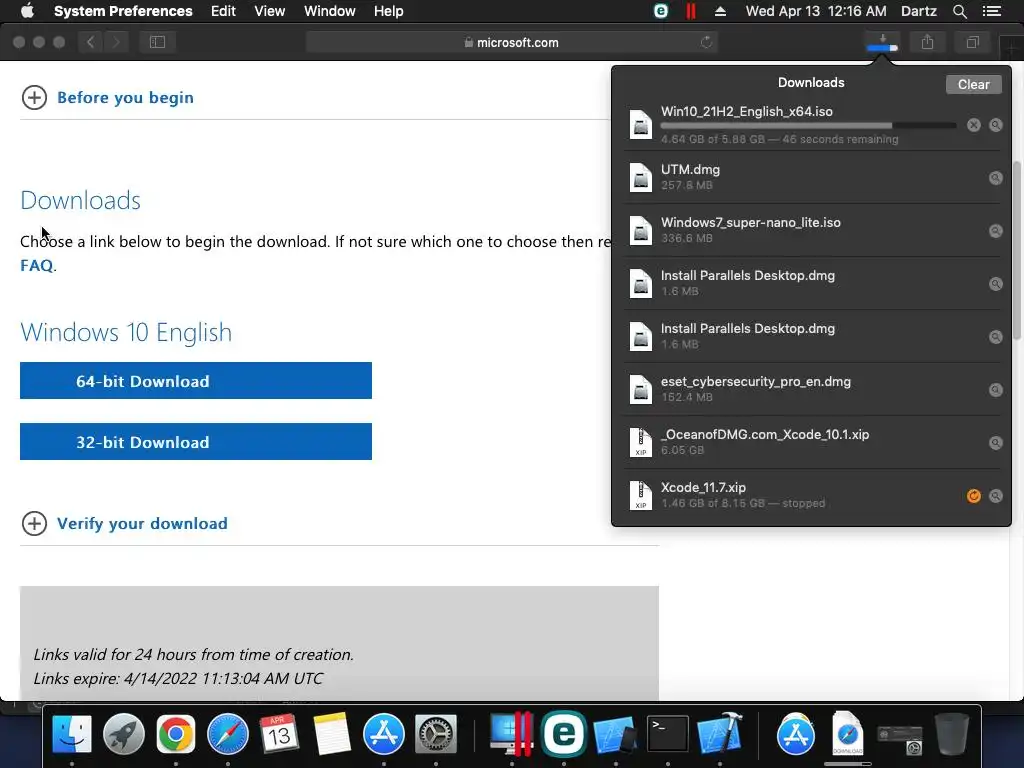
Task: Click the Downloads stack in the Dock
Action: pyautogui.click(x=848, y=733)
